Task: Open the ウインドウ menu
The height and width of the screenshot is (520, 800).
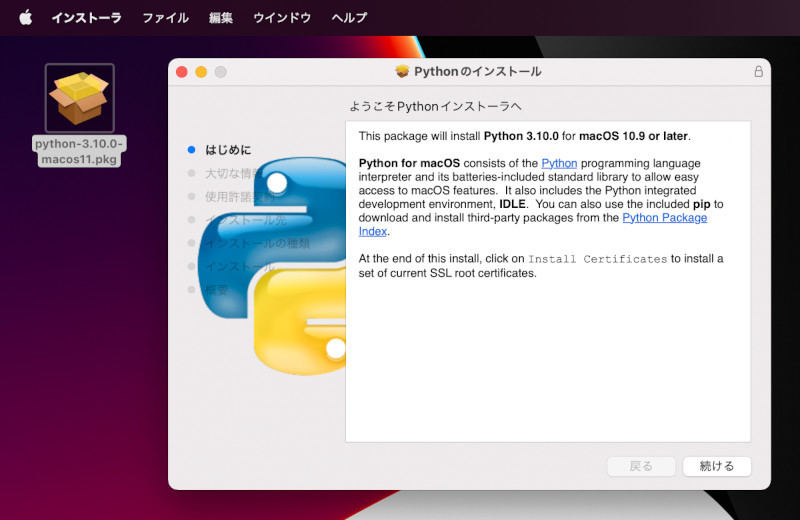Action: (282, 18)
